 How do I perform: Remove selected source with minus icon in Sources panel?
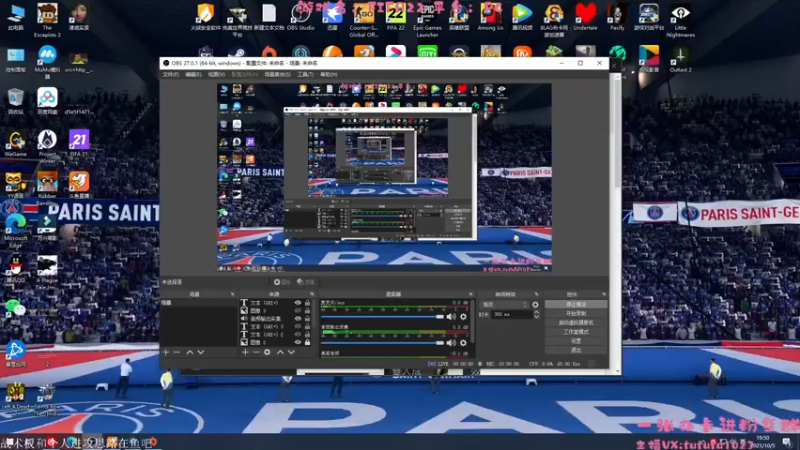[256, 352]
